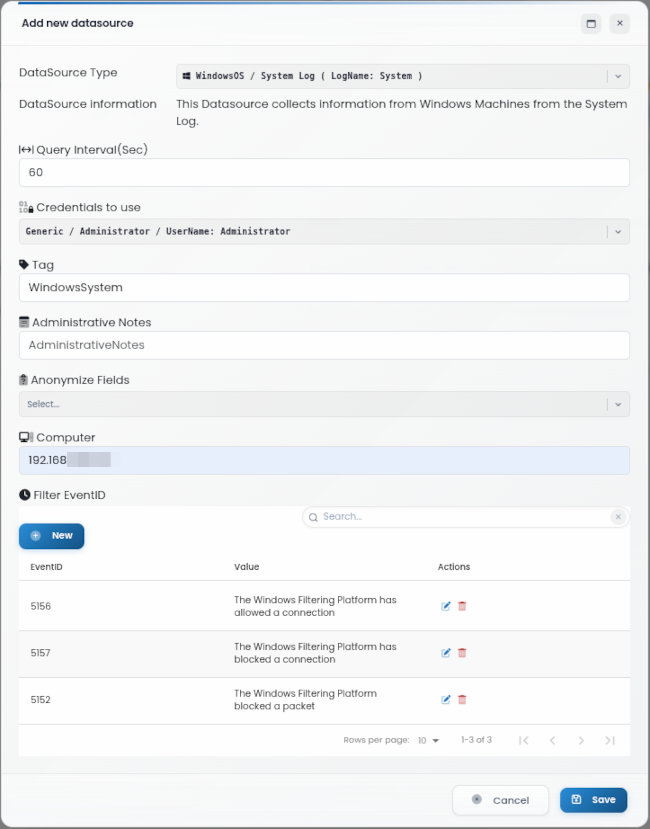Change rows per page value

pos(428,740)
